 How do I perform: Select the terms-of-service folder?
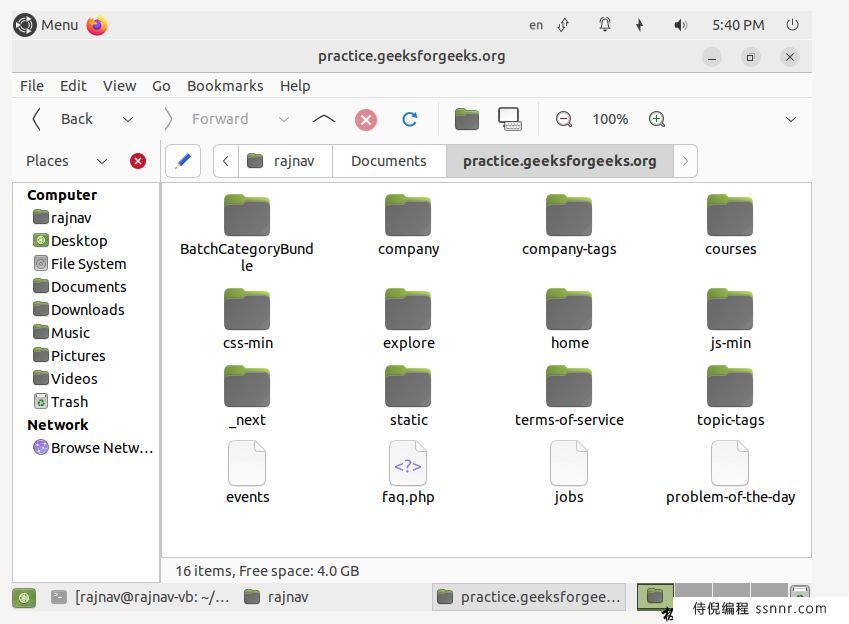click(x=569, y=397)
